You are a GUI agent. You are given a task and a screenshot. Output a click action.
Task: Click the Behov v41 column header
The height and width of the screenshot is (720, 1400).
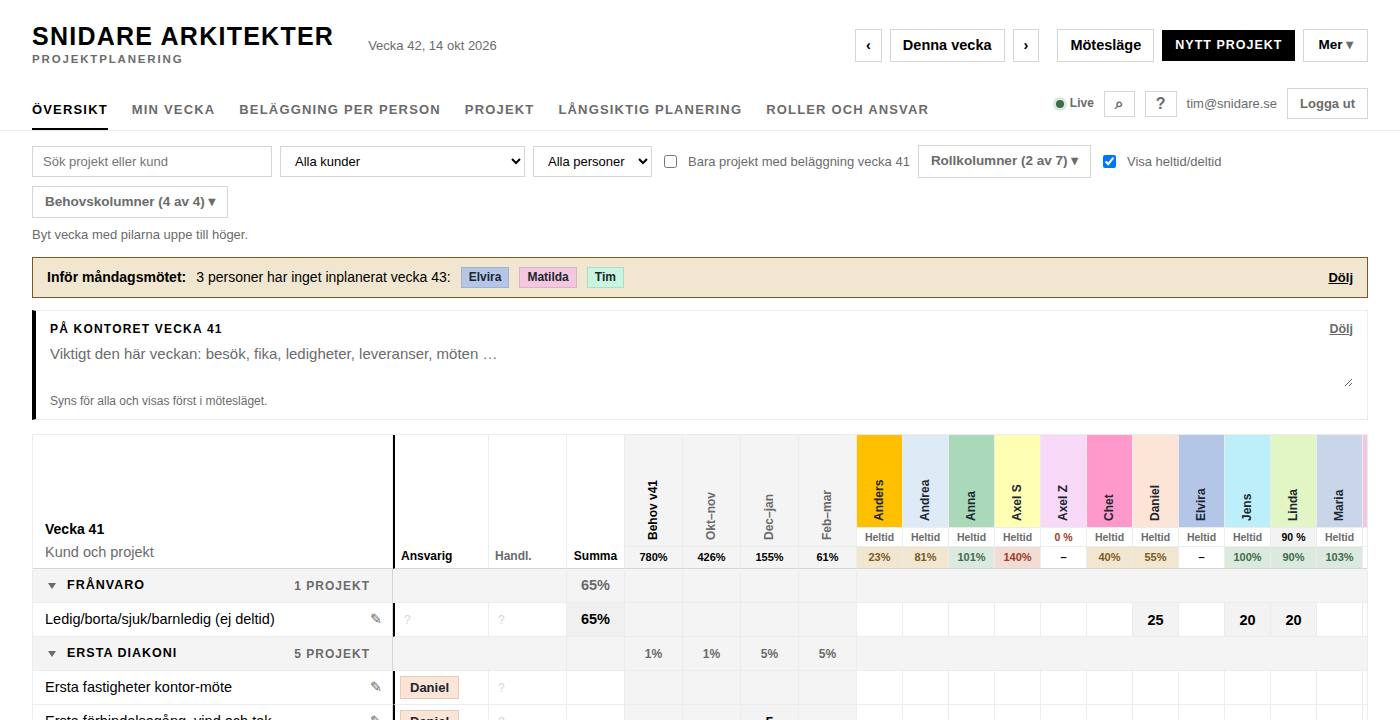coord(653,491)
